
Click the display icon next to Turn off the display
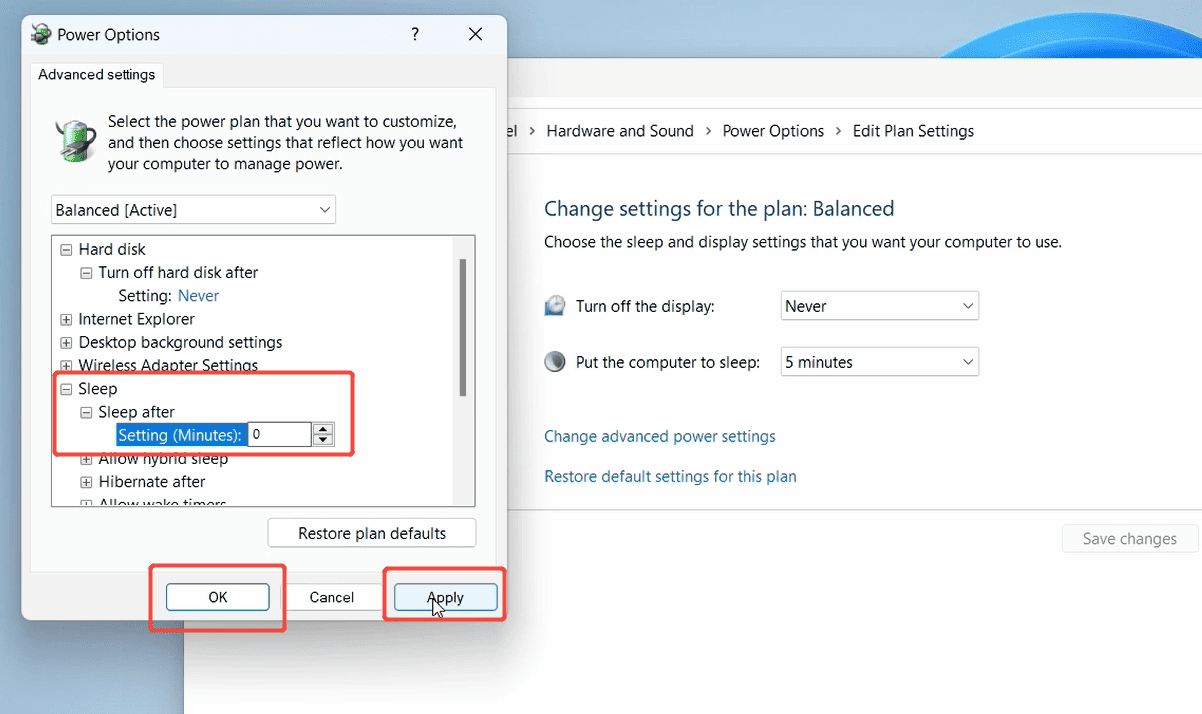[x=555, y=305]
